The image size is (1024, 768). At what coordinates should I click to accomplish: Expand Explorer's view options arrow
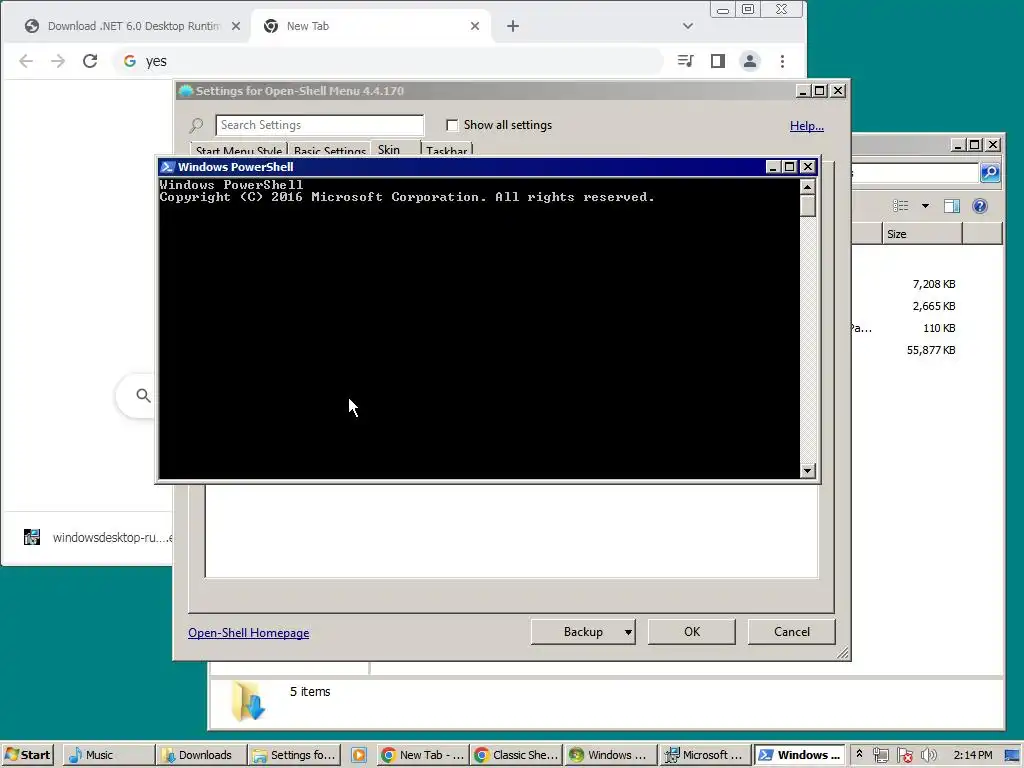(x=925, y=206)
